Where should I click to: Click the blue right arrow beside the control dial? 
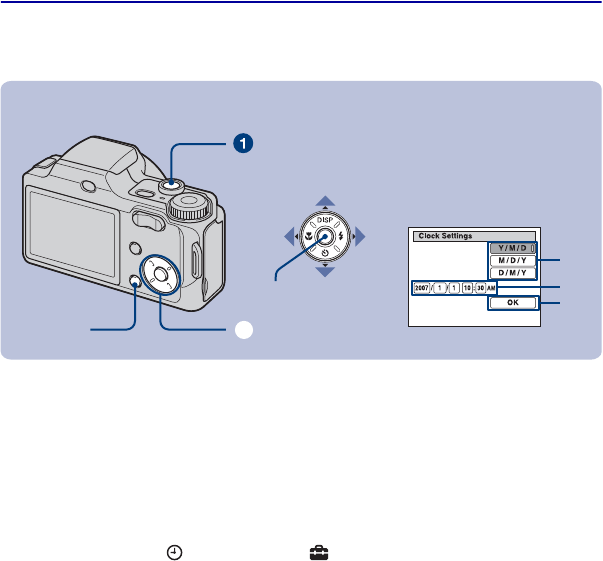click(360, 236)
